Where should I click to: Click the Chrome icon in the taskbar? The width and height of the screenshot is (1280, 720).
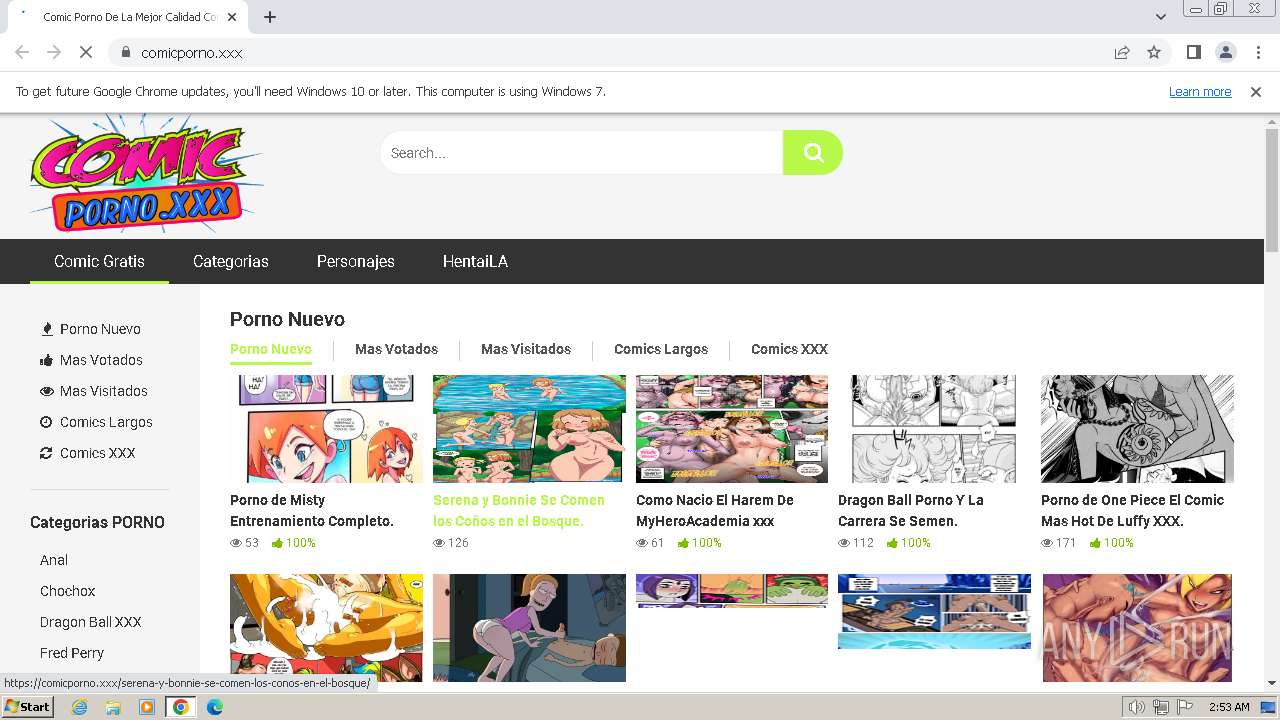[181, 707]
